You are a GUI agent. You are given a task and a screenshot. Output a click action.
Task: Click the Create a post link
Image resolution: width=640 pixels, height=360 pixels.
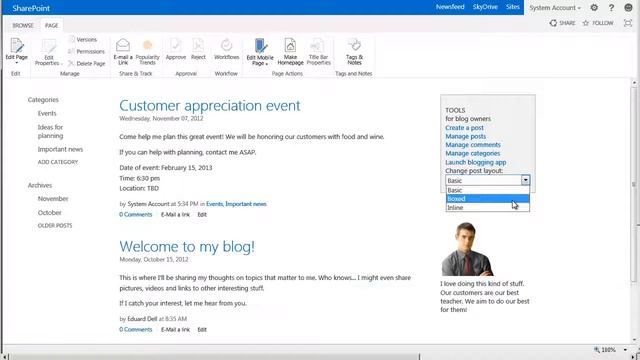click(x=464, y=128)
